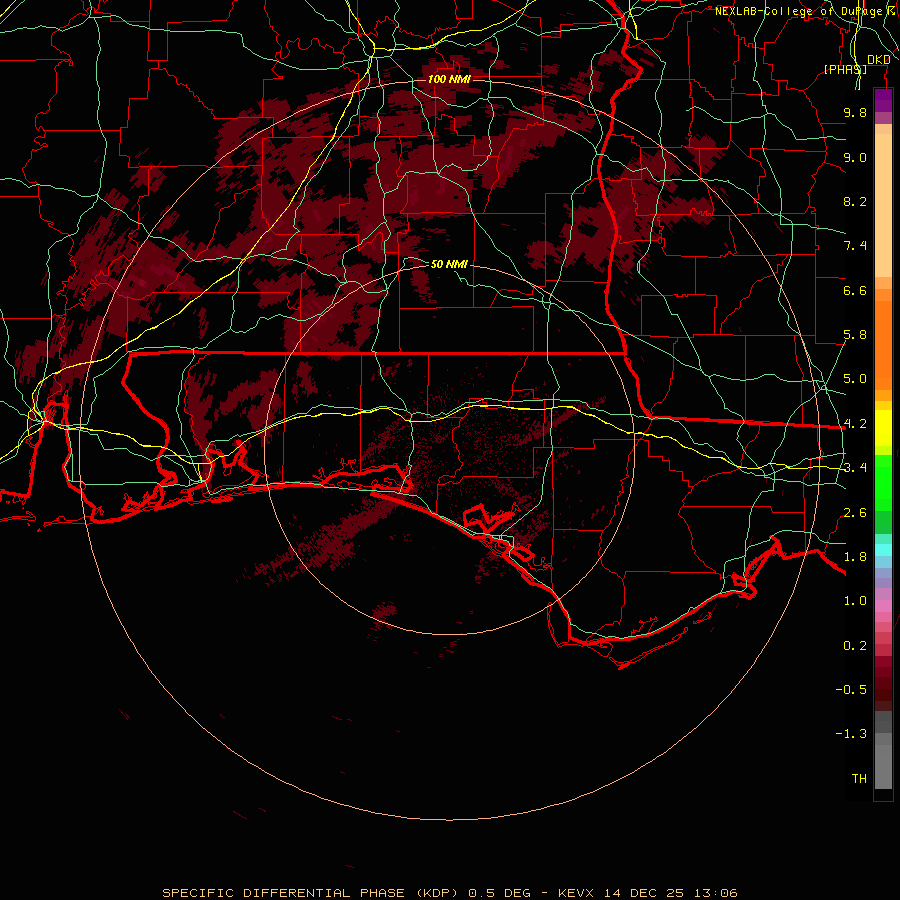Screen dimensions: 900x900
Task: Pick the cyan band in color bar
Action: coord(883,550)
